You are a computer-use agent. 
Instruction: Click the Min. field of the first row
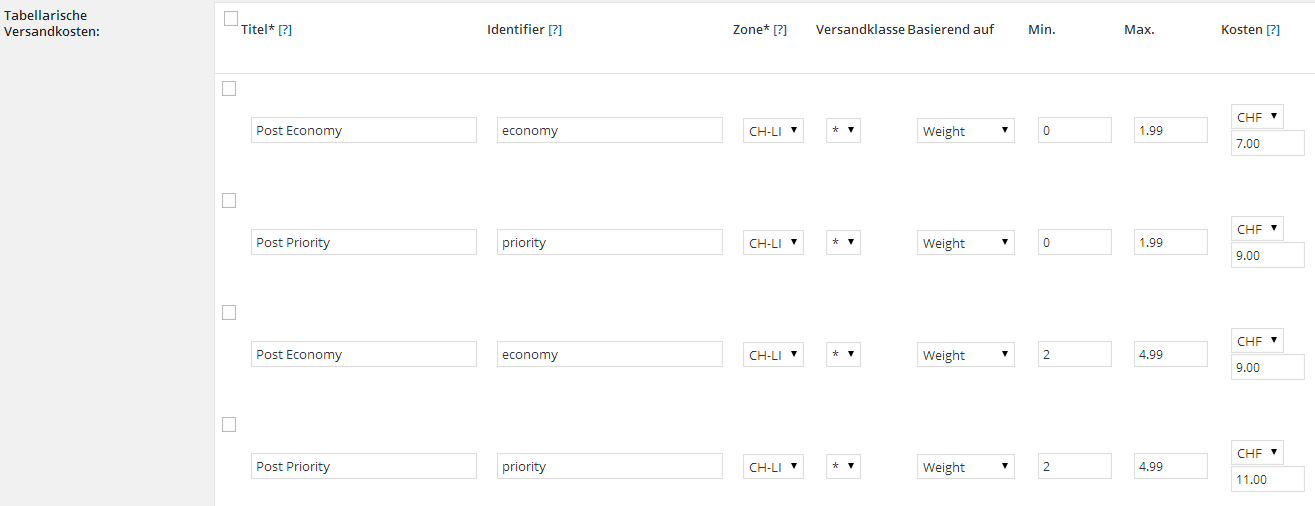1074,131
